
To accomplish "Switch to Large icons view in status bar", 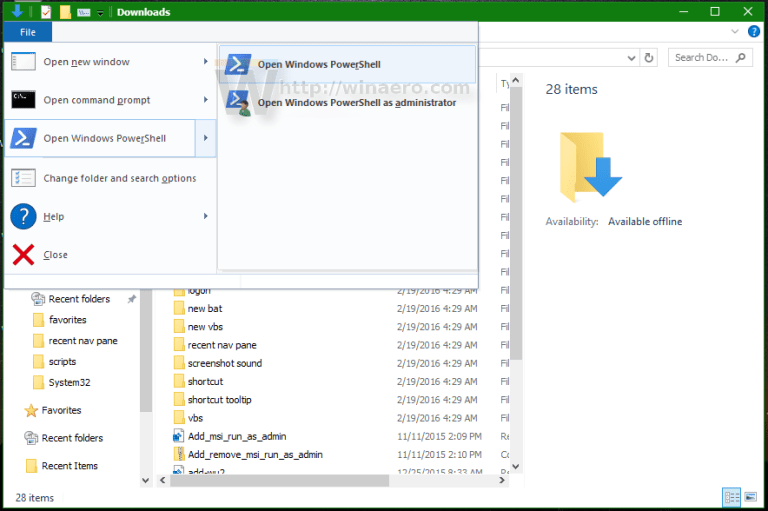I will click(x=750, y=498).
